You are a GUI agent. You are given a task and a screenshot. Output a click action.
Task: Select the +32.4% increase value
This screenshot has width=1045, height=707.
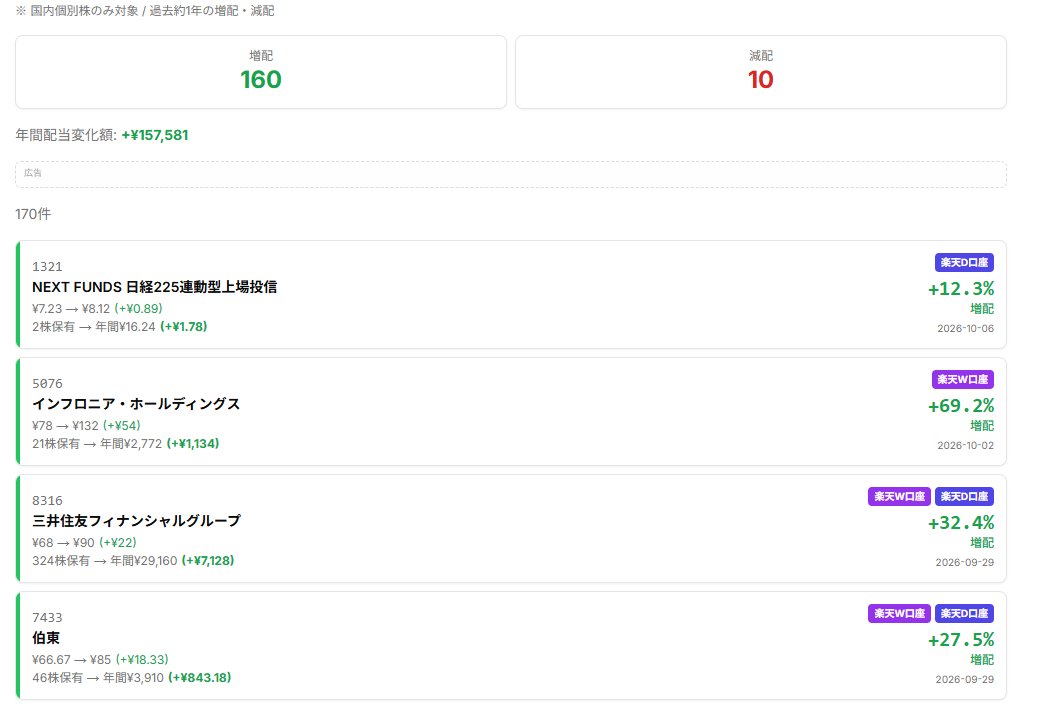pyautogui.click(x=961, y=522)
